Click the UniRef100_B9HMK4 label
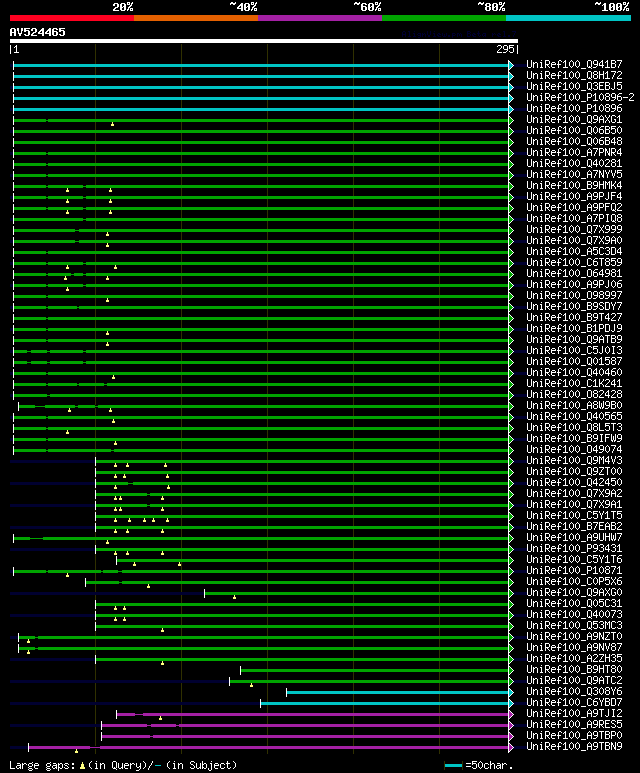The image size is (640, 773). 574,185
